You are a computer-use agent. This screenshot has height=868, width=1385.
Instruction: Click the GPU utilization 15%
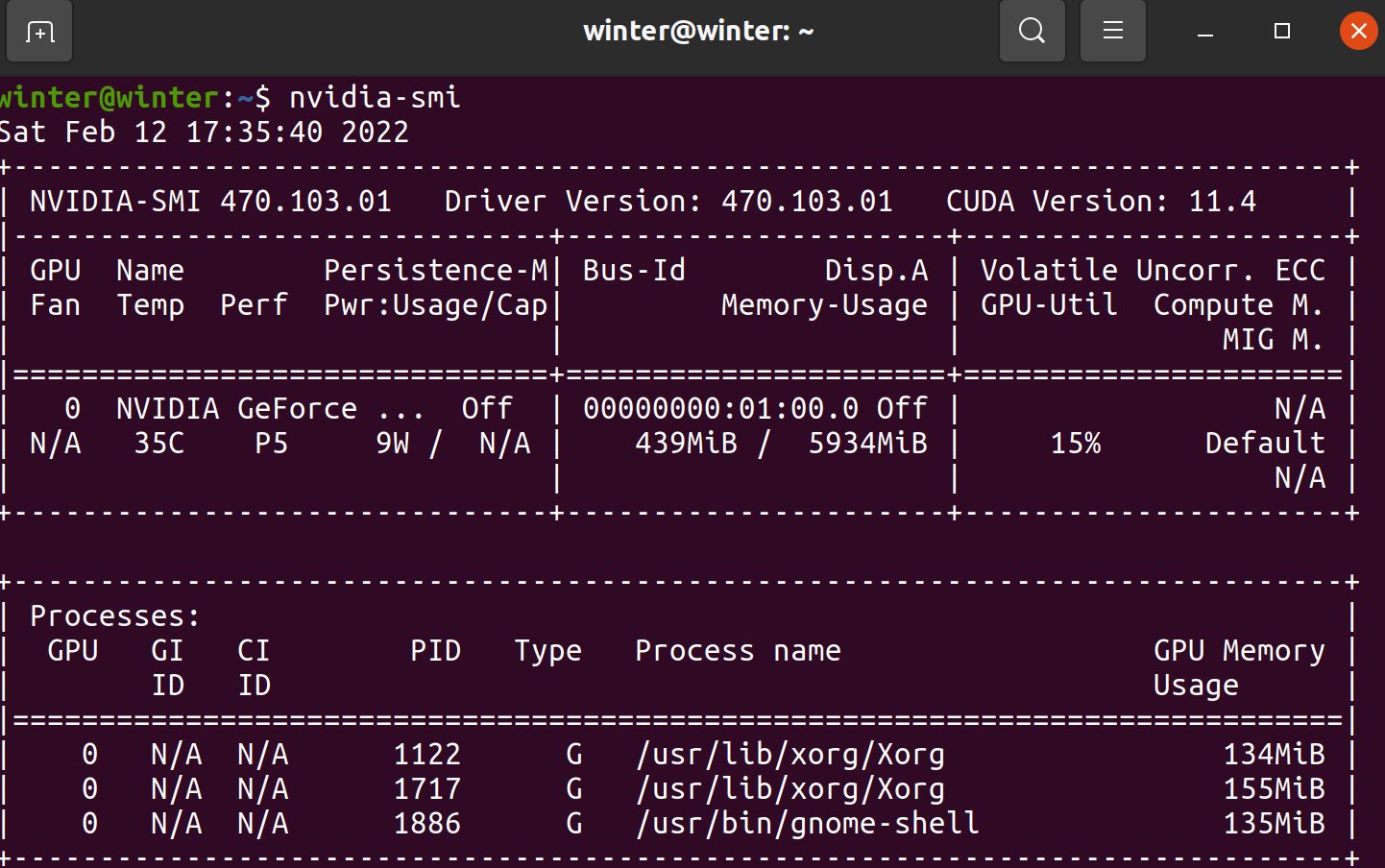1075,443
